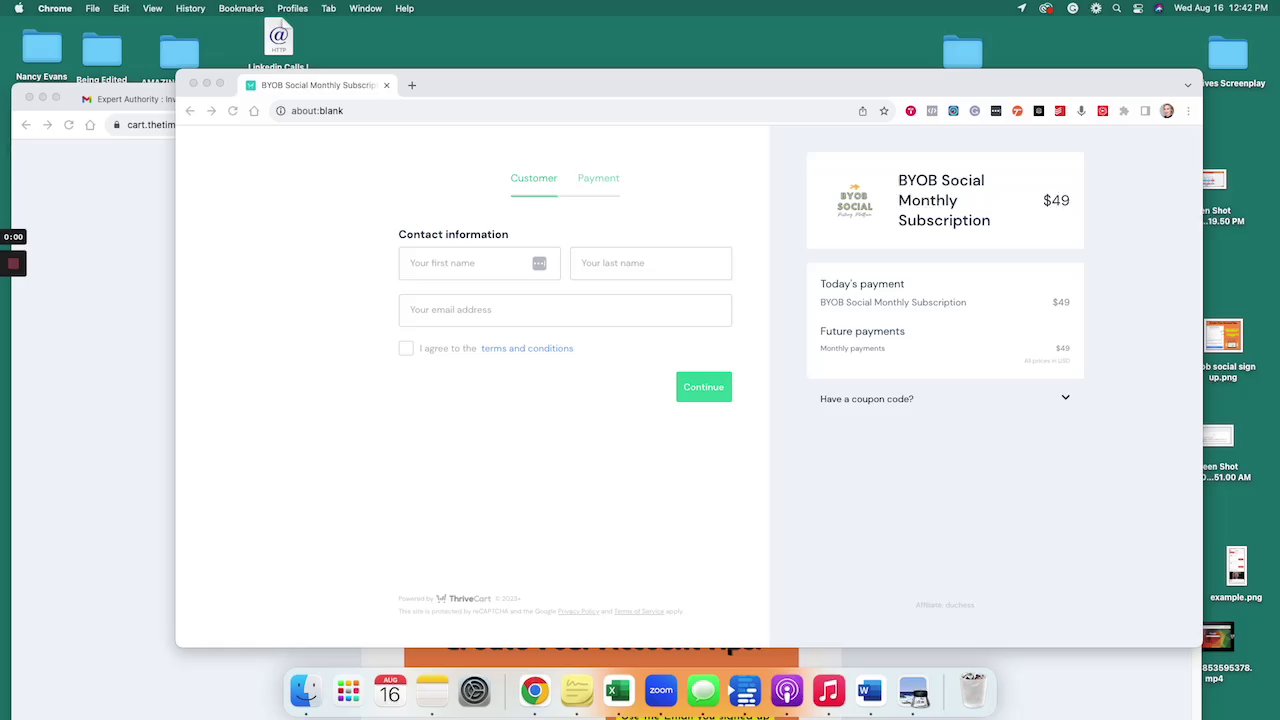Open the reCAPTCHA Terms of Service link
Screen dimensions: 1280x720
[638, 611]
